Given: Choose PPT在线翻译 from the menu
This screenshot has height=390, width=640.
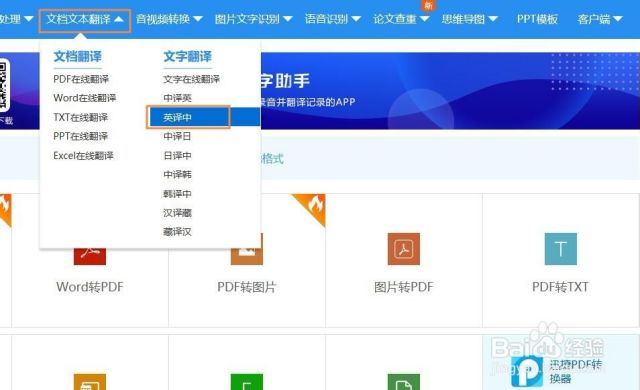Looking at the screenshot, I should (80, 136).
